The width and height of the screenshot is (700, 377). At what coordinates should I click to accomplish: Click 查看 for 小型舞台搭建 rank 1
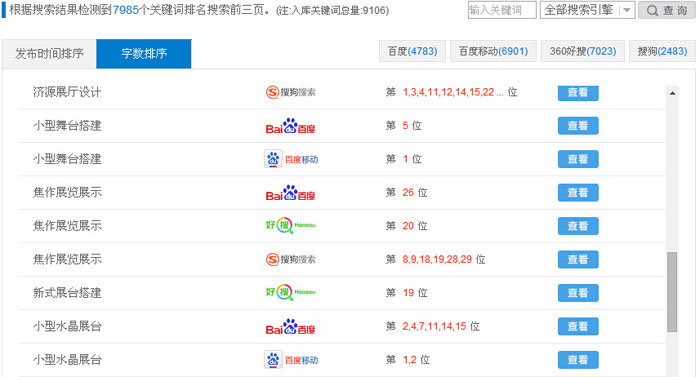[578, 159]
